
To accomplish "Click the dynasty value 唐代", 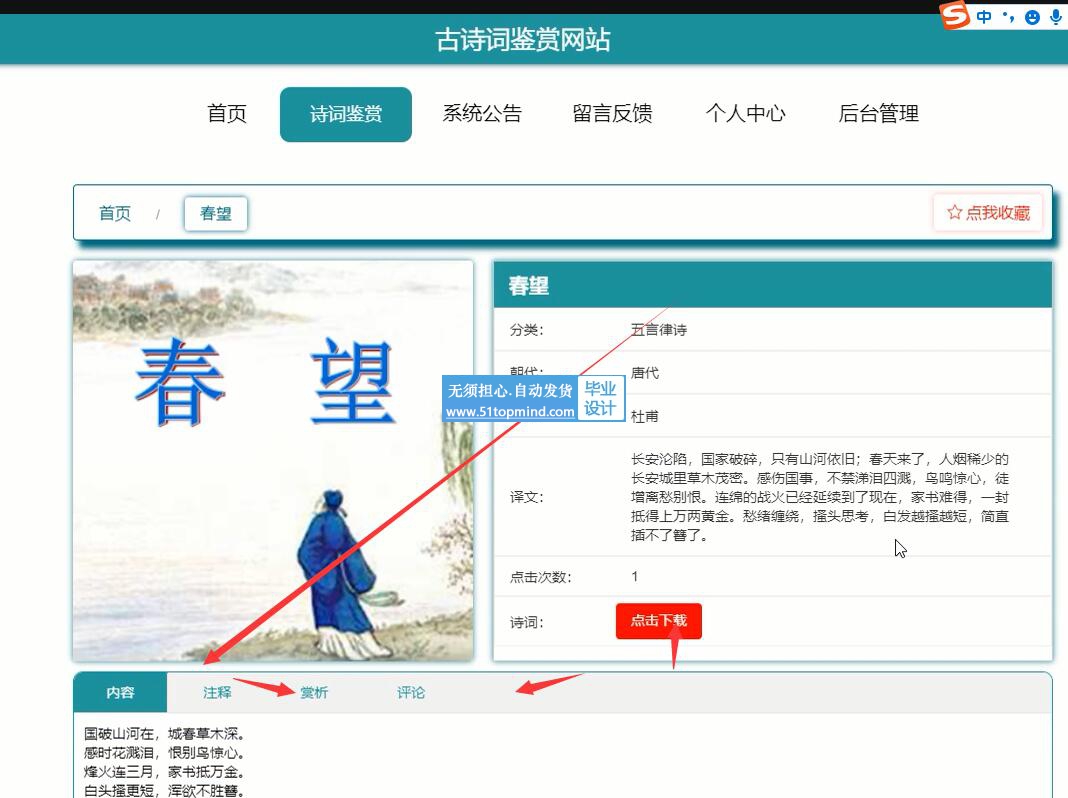I will [645, 373].
